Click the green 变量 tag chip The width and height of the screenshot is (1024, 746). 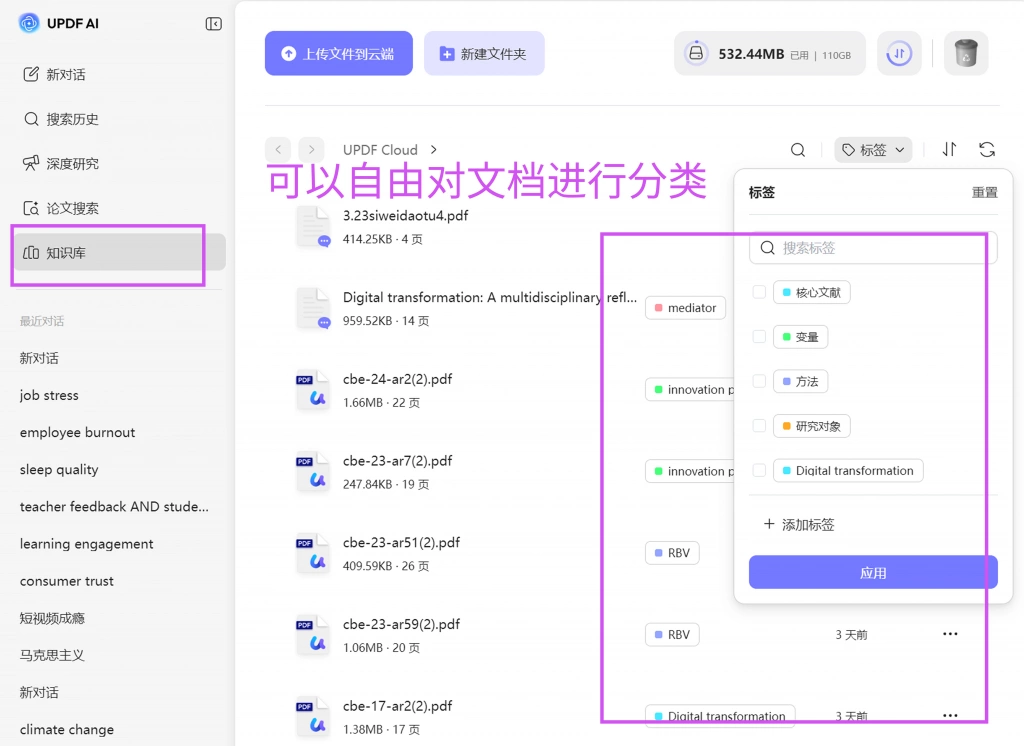coord(801,336)
